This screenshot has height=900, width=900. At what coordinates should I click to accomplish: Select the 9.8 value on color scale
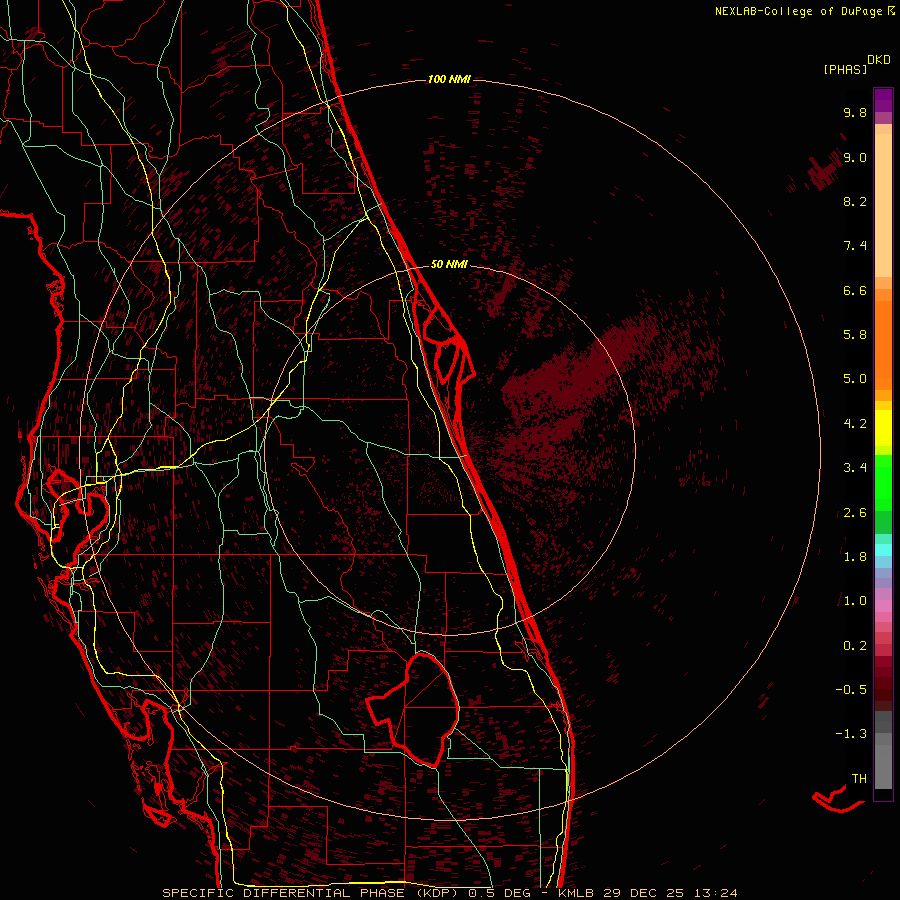tap(855, 112)
